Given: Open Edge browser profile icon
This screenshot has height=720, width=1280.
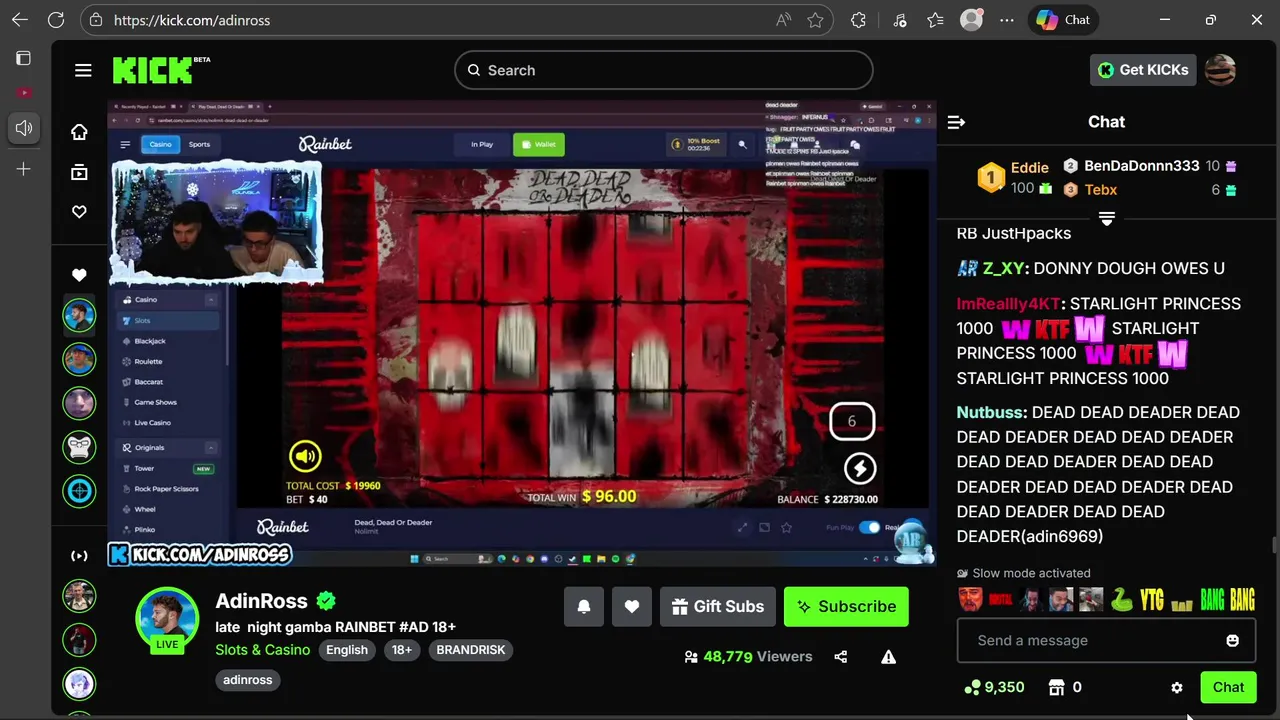Looking at the screenshot, I should 971,20.
